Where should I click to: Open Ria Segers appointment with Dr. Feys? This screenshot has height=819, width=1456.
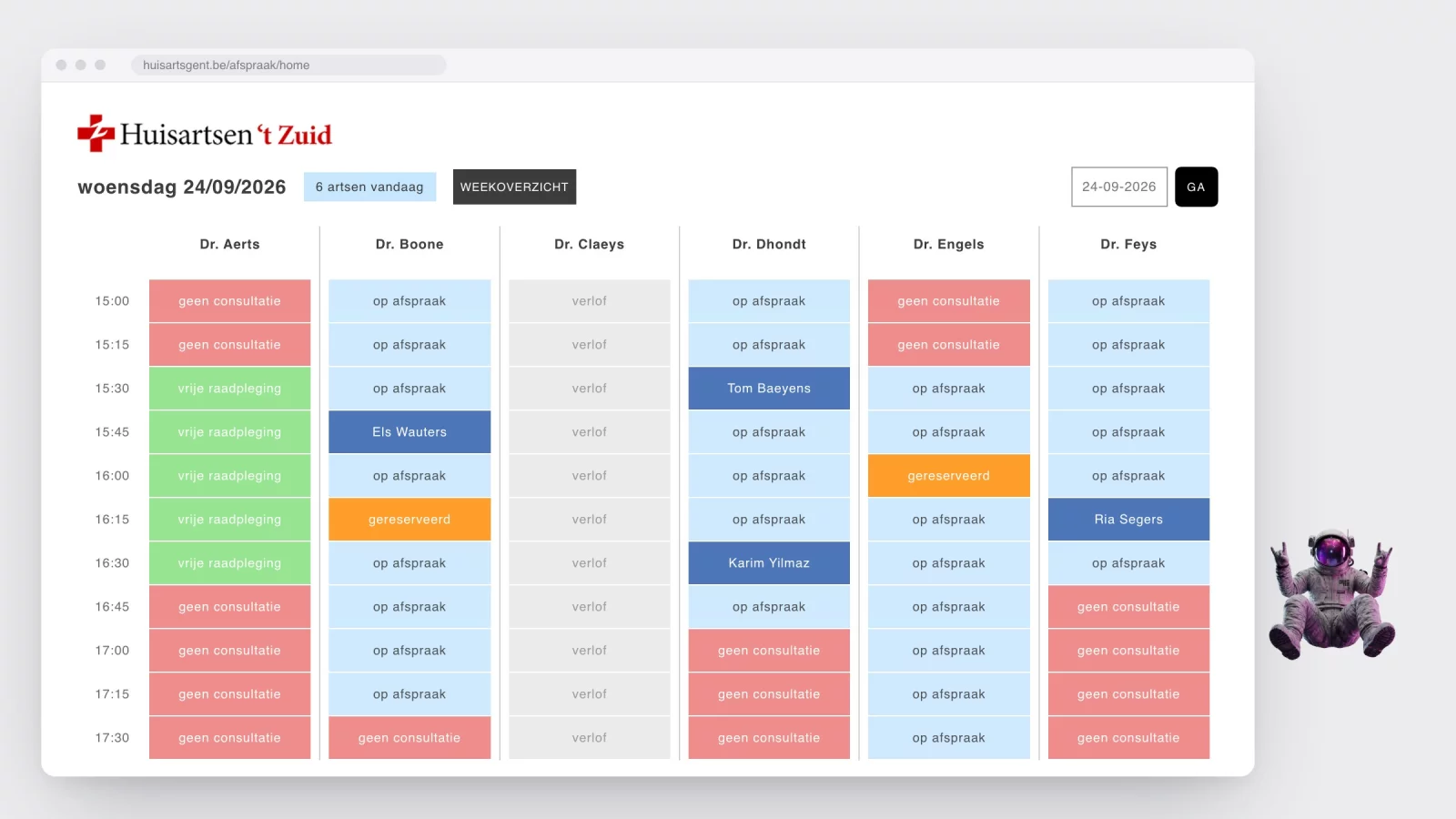1128,520
